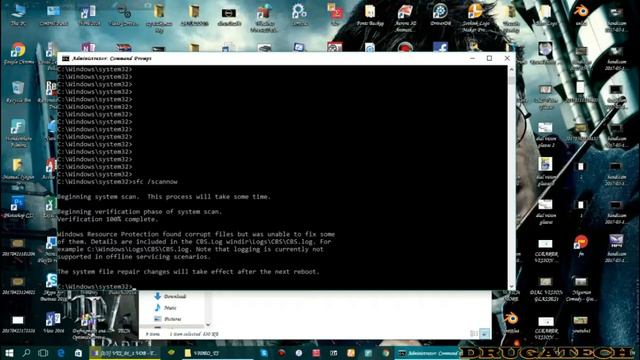The height and width of the screenshot is (360, 640).
Task: Minimize the Command Prompt window
Action: point(472,58)
